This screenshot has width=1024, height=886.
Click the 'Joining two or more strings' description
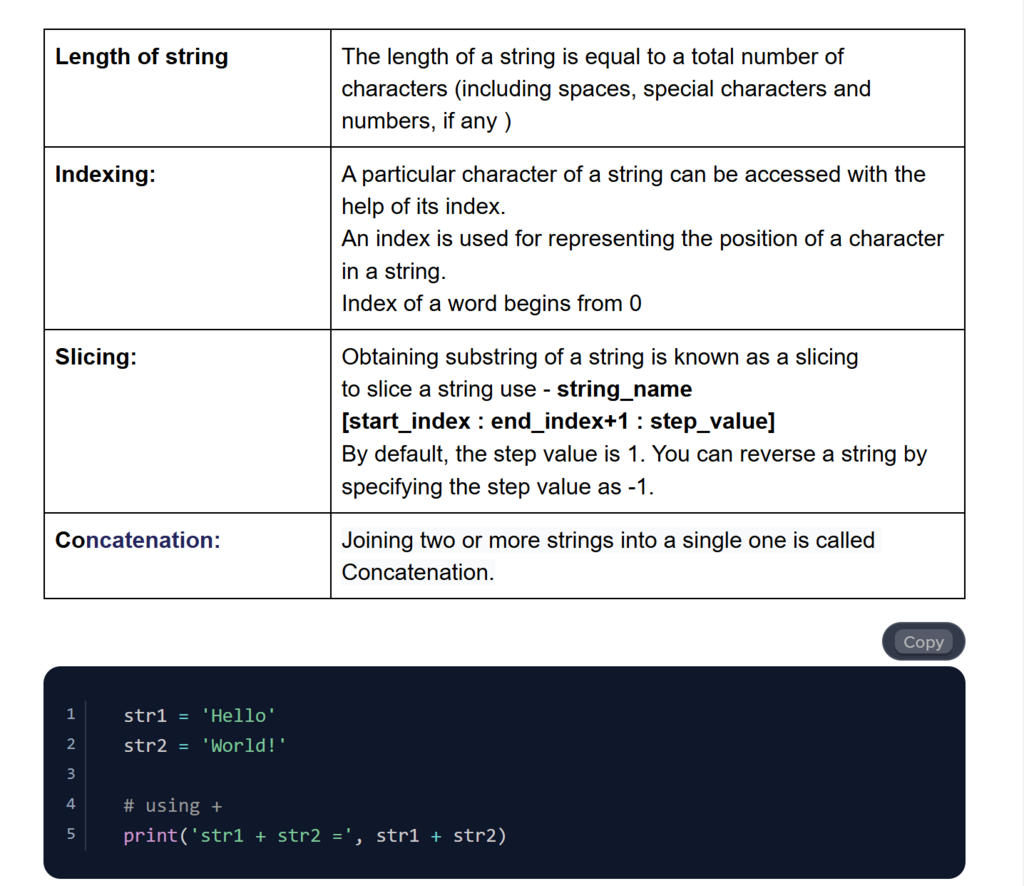608,541
